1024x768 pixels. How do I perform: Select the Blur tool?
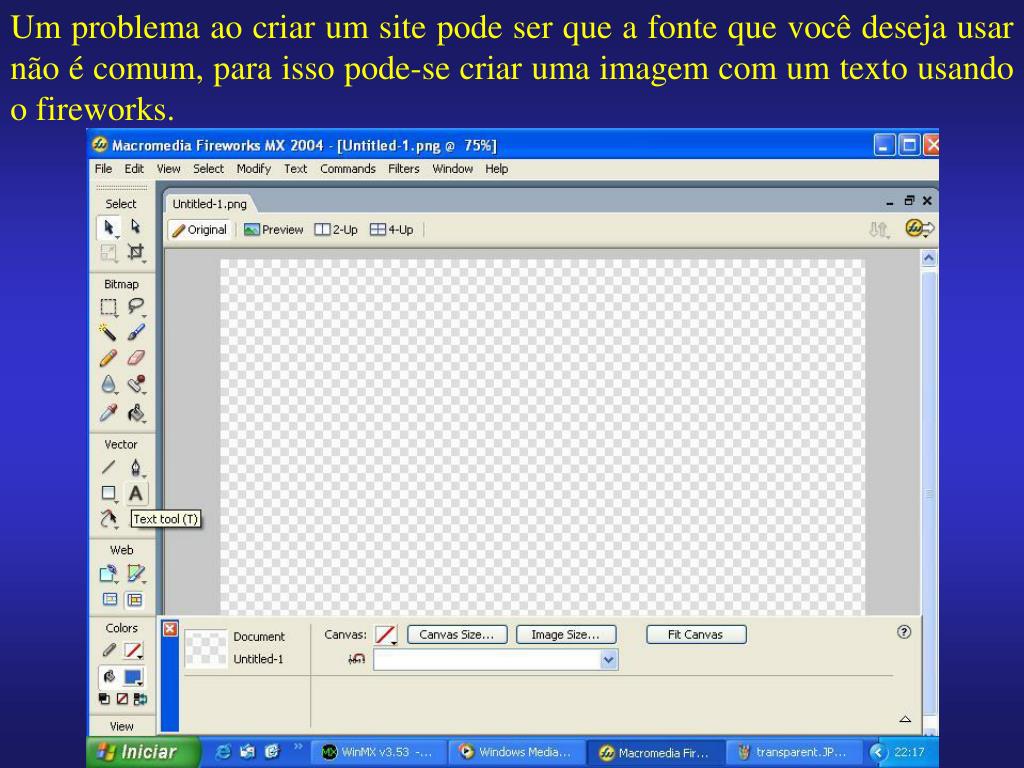108,385
